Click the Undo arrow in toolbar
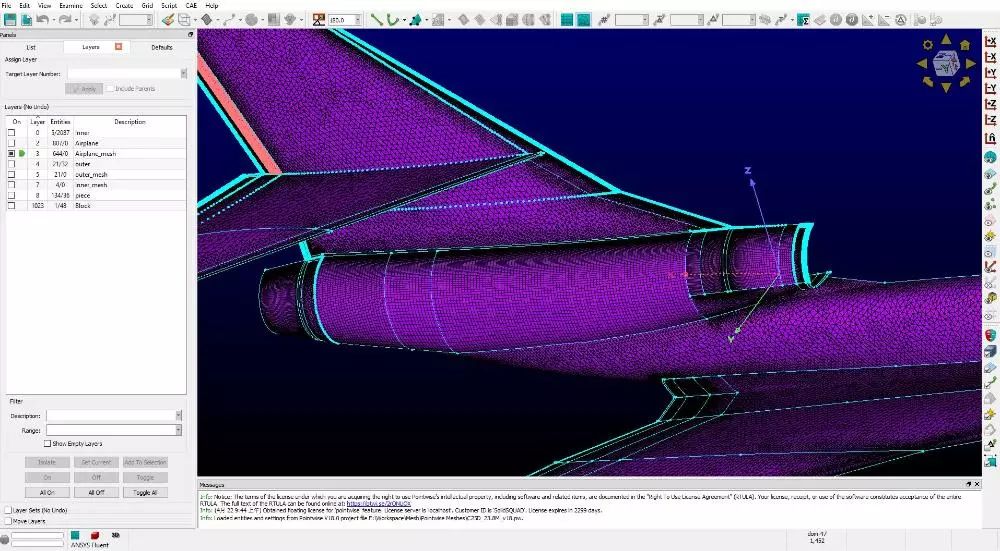The width and height of the screenshot is (1000, 551). coord(43,19)
